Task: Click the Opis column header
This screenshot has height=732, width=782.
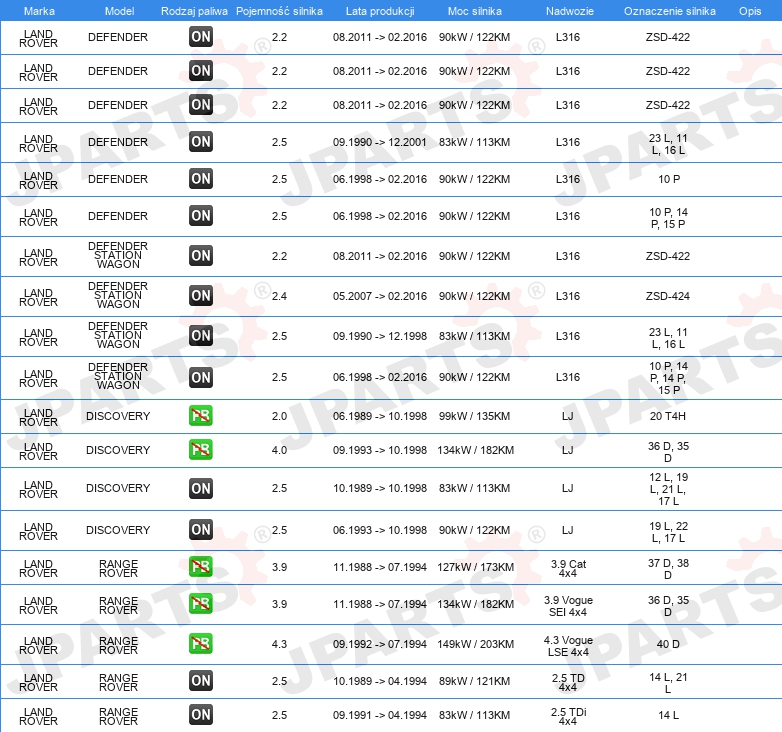Action: click(750, 11)
